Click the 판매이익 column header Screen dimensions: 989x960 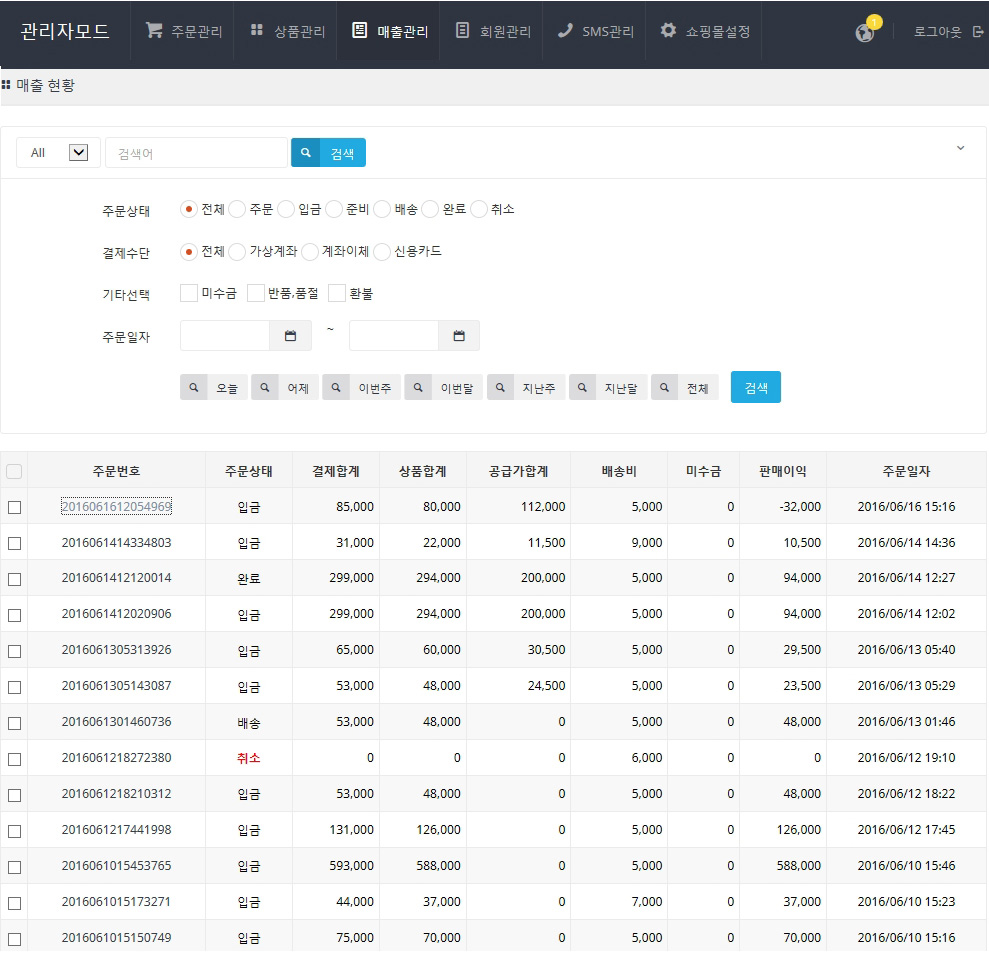click(x=783, y=471)
